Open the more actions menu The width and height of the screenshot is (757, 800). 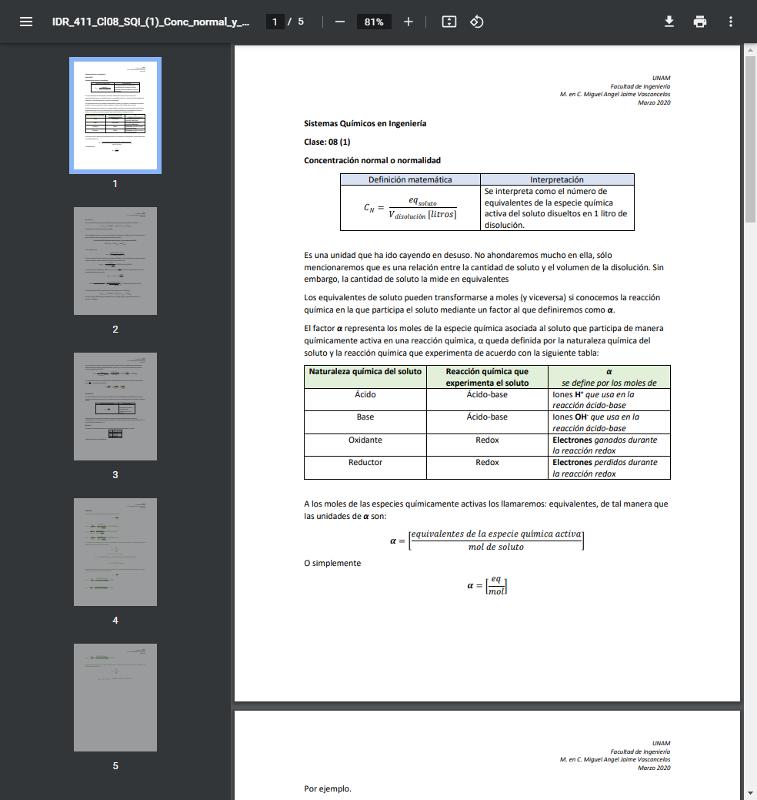(730, 21)
